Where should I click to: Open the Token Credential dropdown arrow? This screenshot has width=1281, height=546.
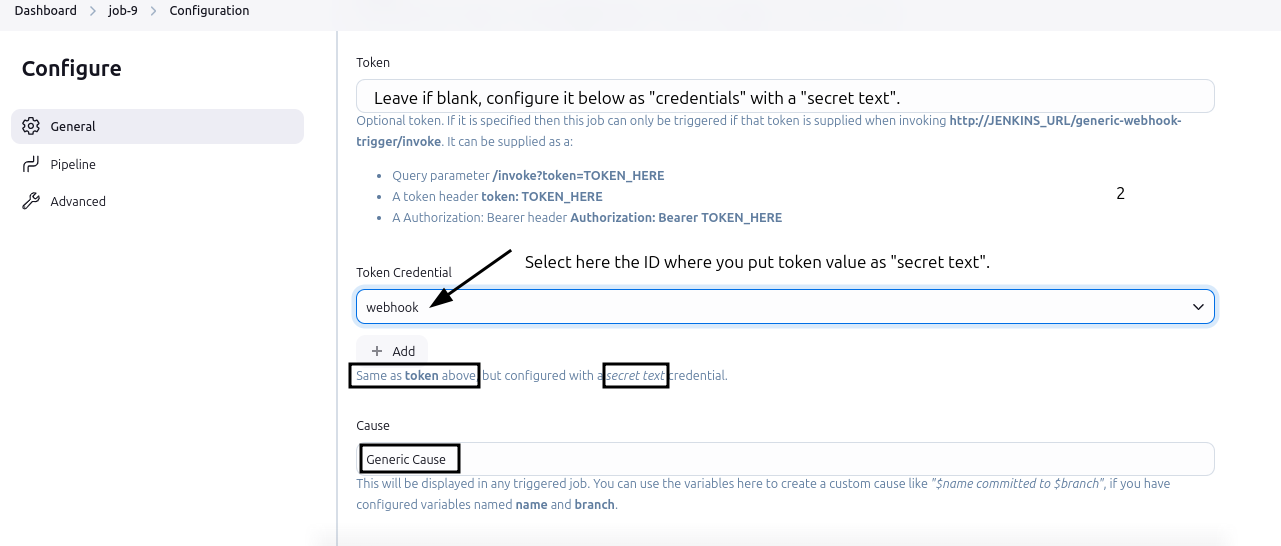coord(1198,307)
